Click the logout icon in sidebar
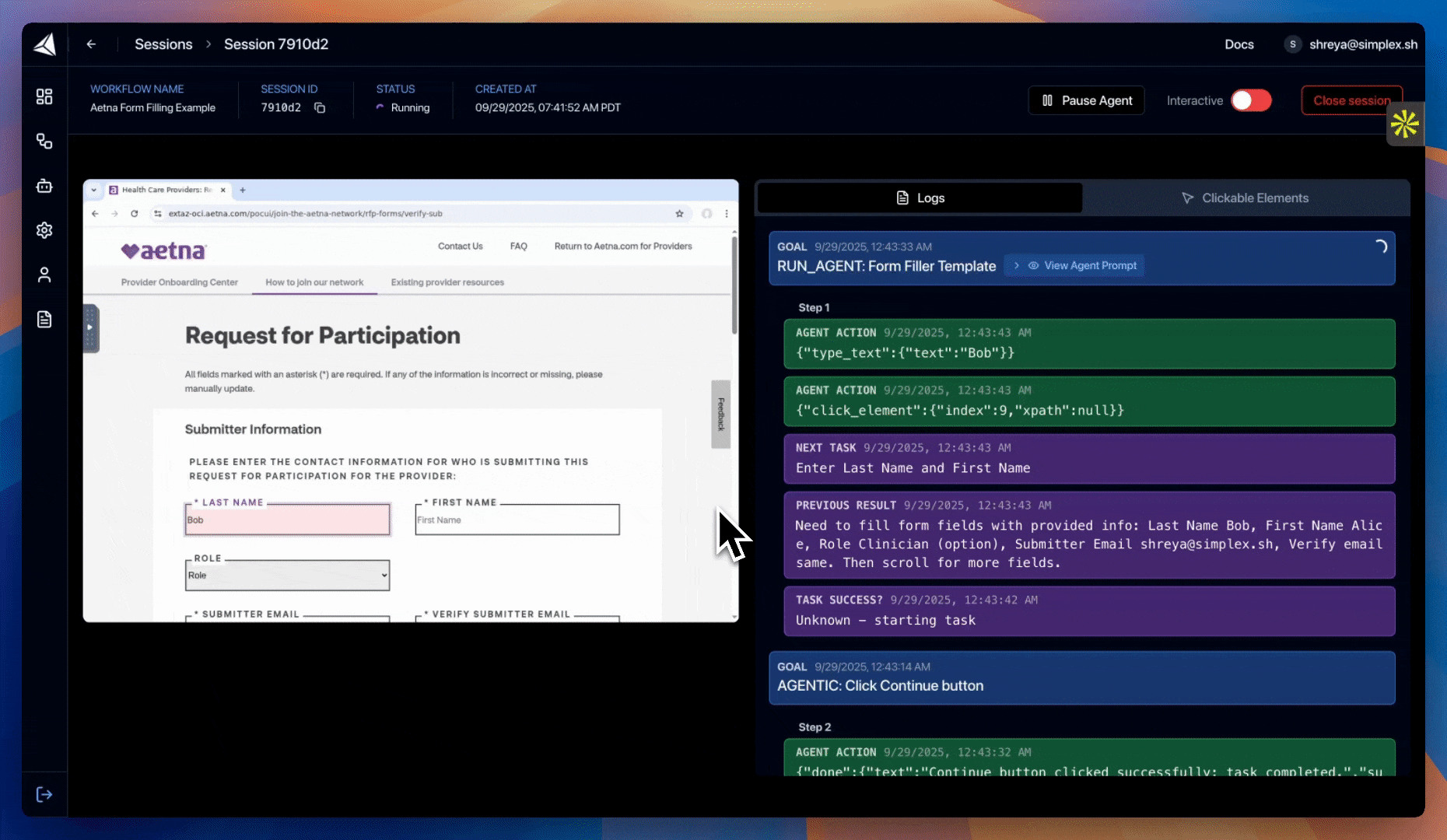The width and height of the screenshot is (1447, 840). [x=44, y=794]
